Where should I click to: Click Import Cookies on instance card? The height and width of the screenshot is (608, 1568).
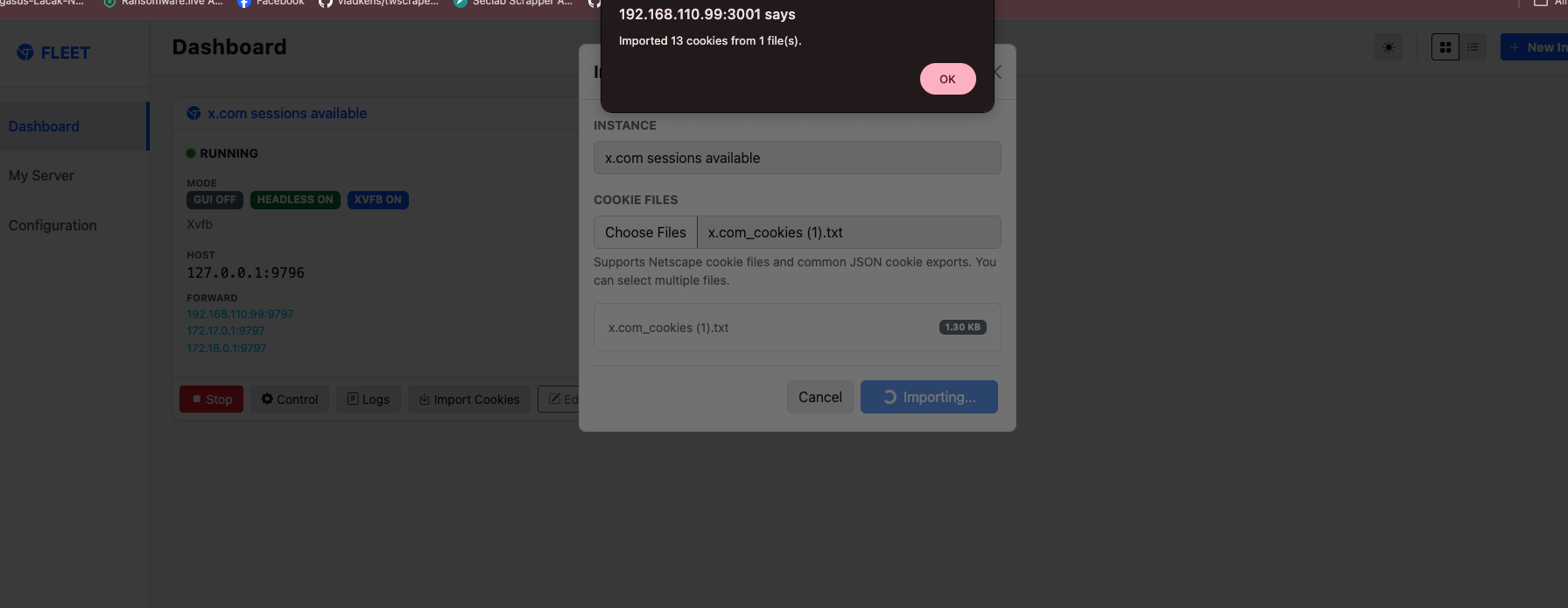[x=469, y=399]
